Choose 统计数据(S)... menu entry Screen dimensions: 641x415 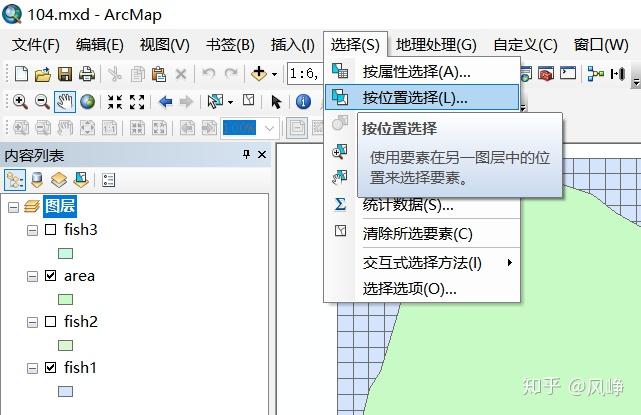[x=422, y=204]
